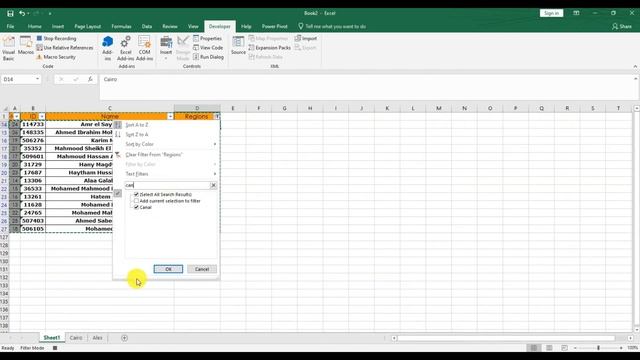Switch to the Formulas tab
The height and width of the screenshot is (360, 640).
pyautogui.click(x=121, y=27)
